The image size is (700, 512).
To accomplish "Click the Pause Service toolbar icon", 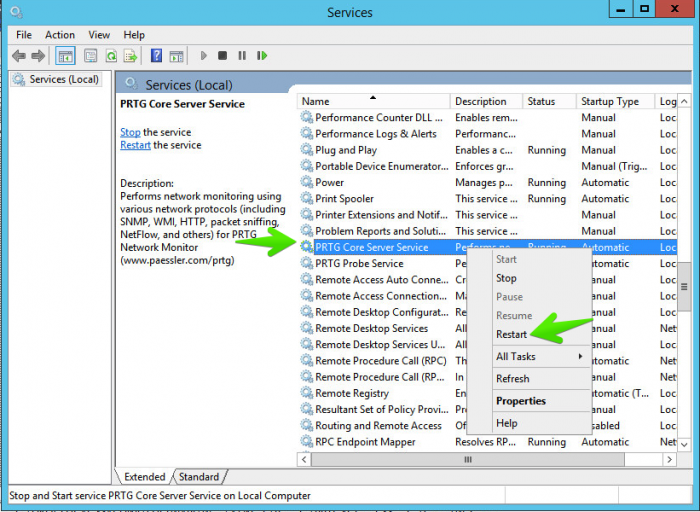I will click(242, 56).
